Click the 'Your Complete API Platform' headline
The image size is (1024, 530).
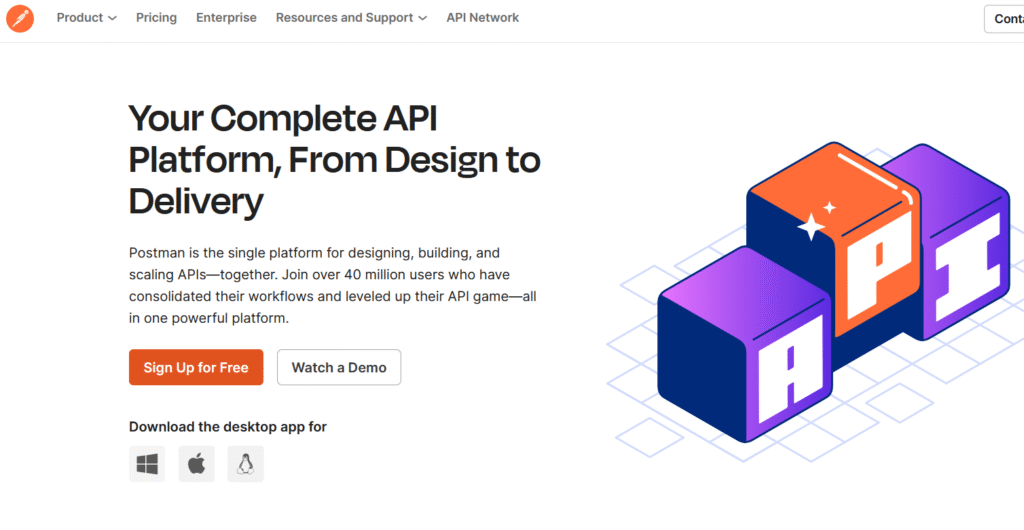[334, 159]
